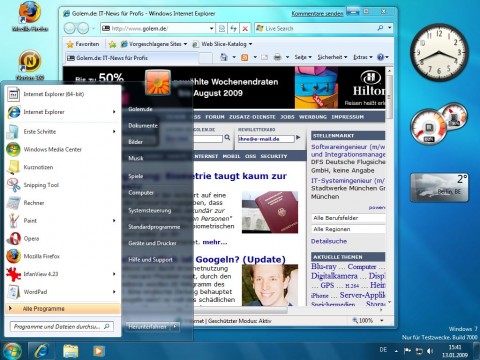
Task: Click the Action Center flag tray icon
Action: pyautogui.click(x=407, y=351)
